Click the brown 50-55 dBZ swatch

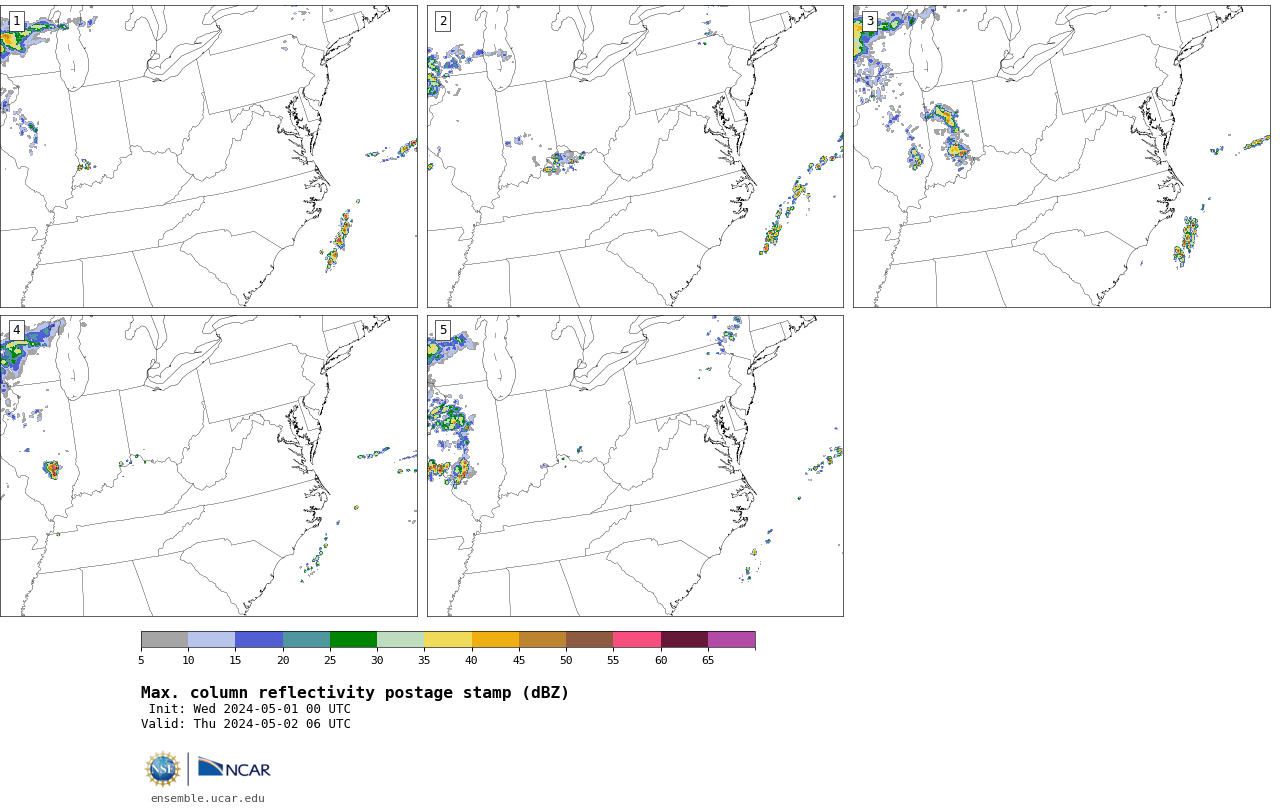pos(589,640)
